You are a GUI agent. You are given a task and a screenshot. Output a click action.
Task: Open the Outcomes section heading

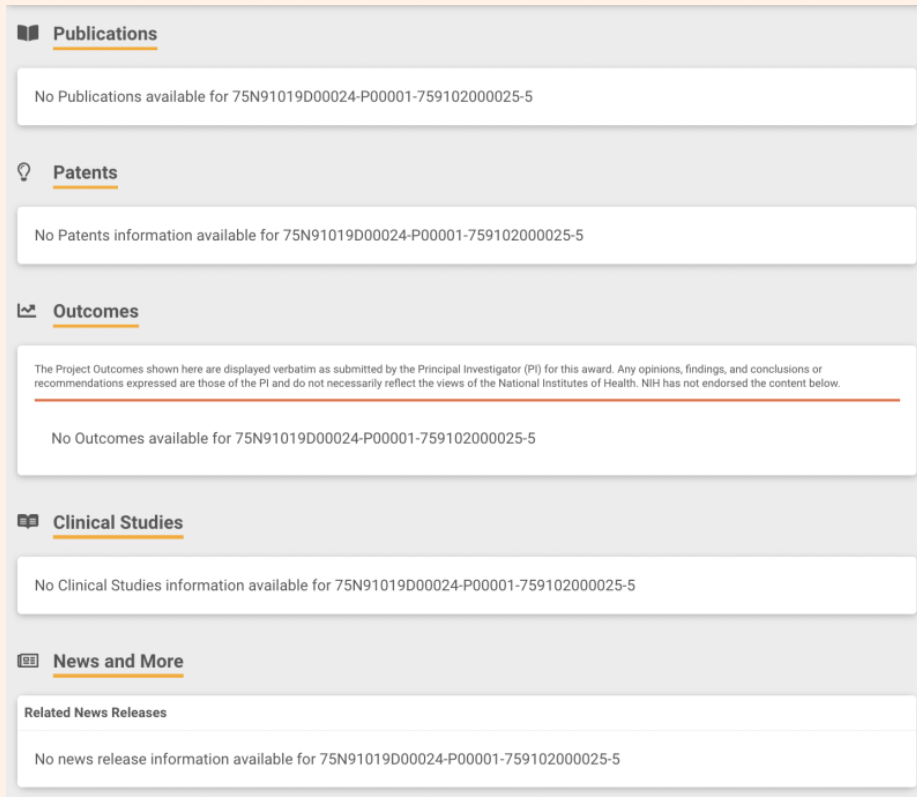click(95, 312)
